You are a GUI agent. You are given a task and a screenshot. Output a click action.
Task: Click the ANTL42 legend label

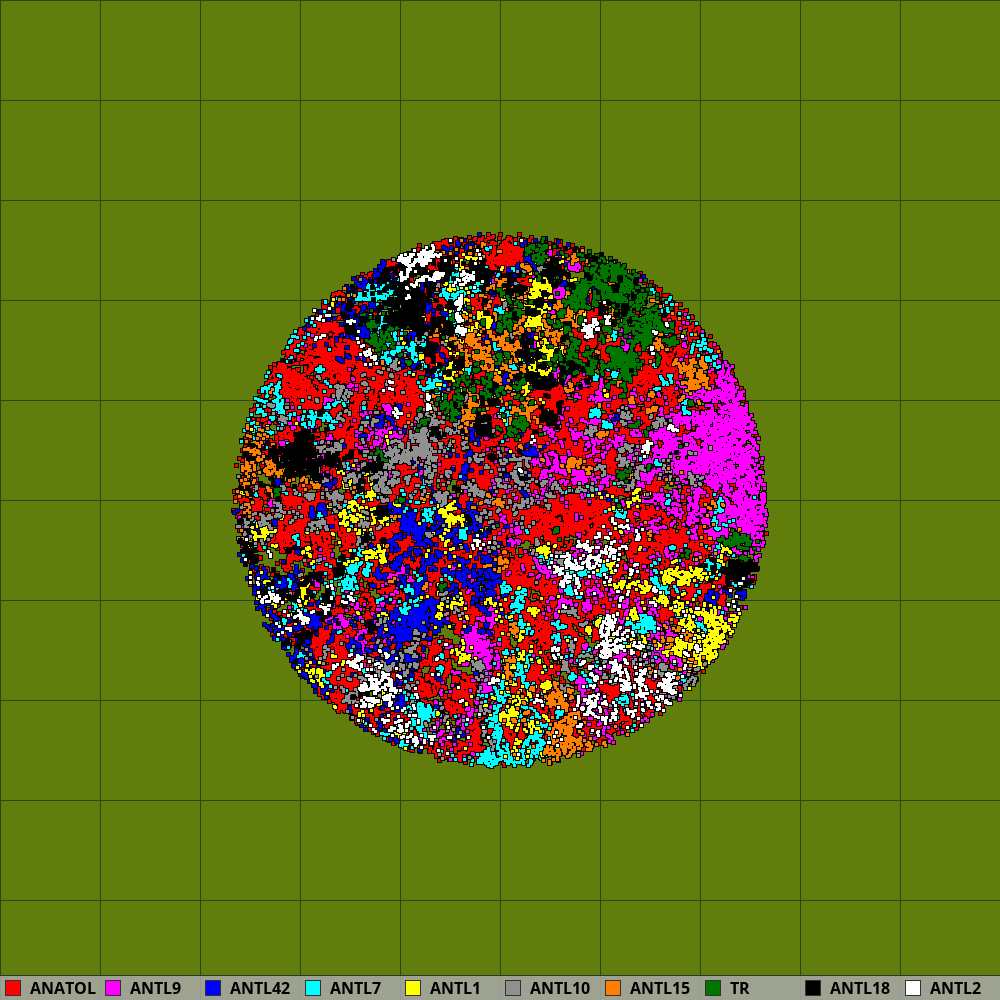[260, 989]
